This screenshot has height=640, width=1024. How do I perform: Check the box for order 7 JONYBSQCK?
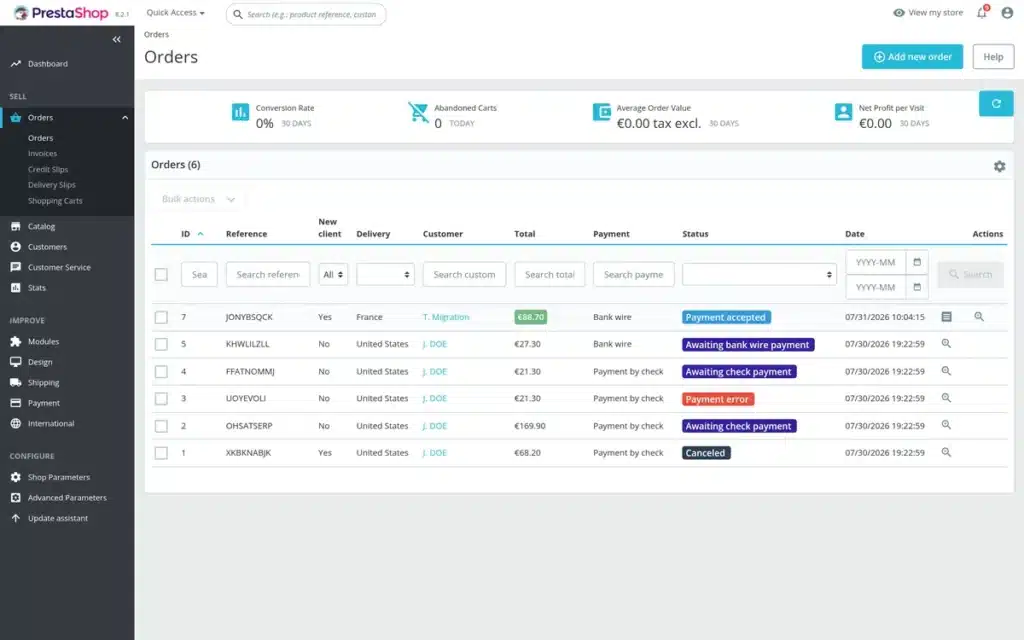coord(161,317)
